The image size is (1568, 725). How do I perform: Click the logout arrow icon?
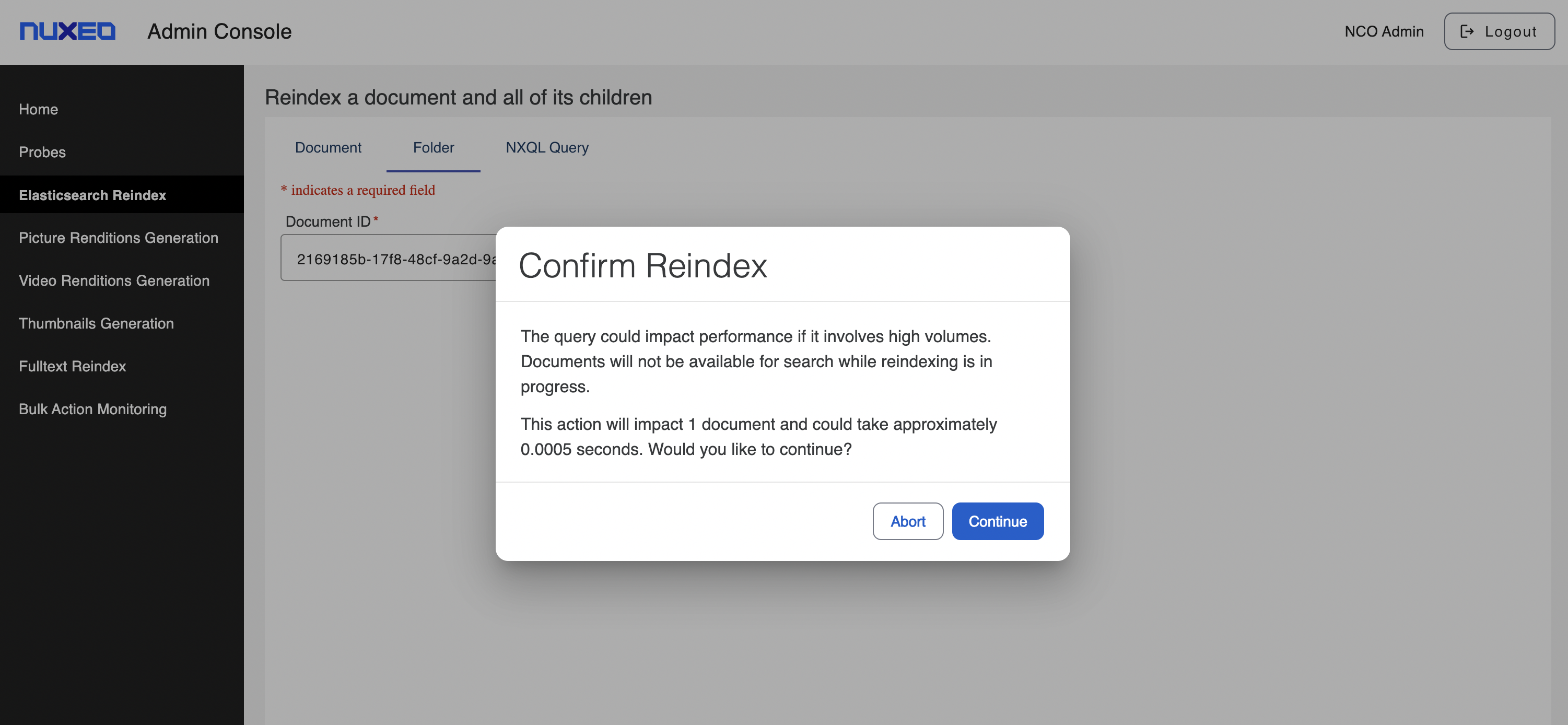(x=1467, y=31)
